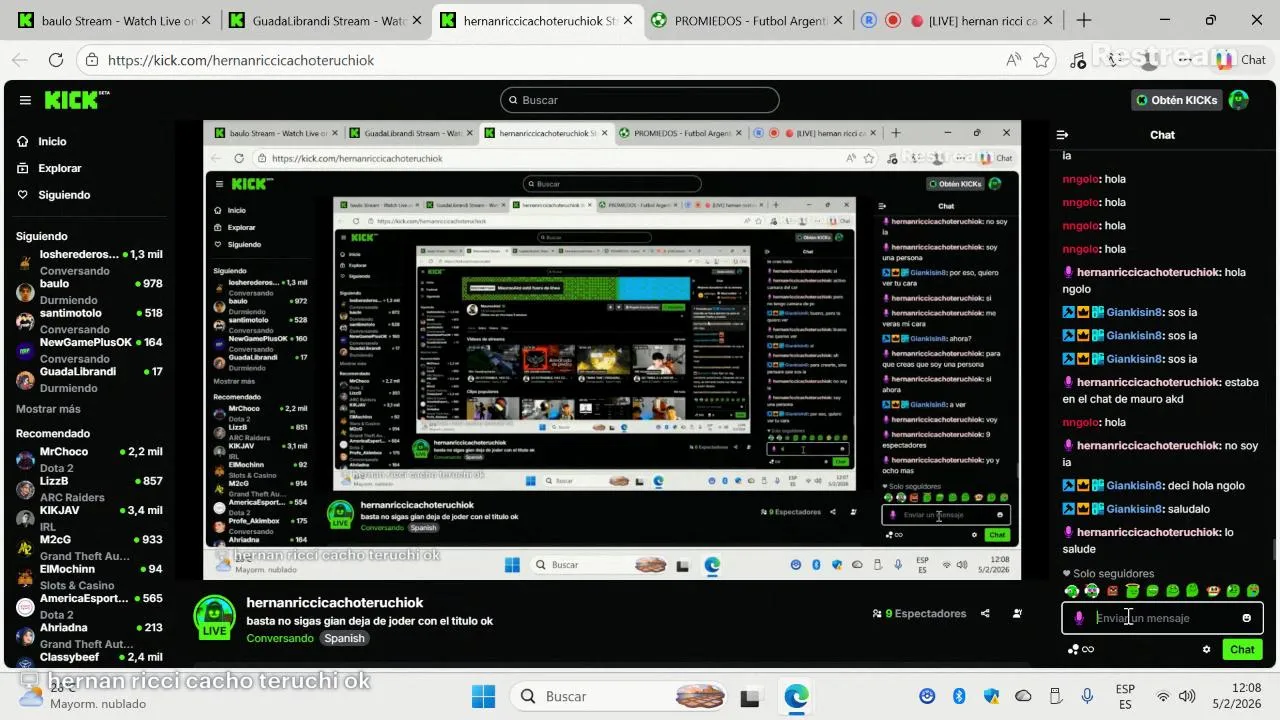Switch to GuadaLibrandi Stream browser tab
The image size is (1280, 720).
click(325, 20)
